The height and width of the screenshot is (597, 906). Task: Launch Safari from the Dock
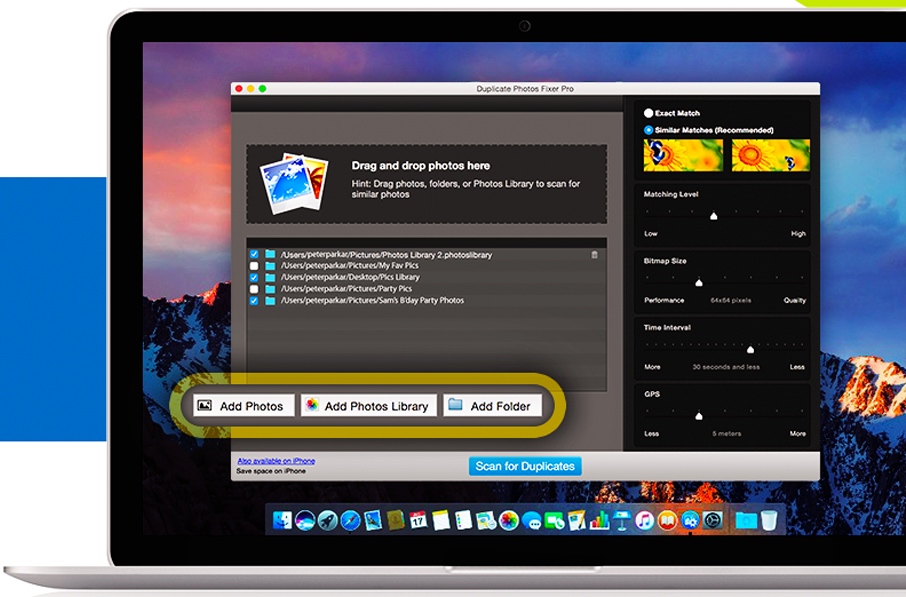[347, 520]
